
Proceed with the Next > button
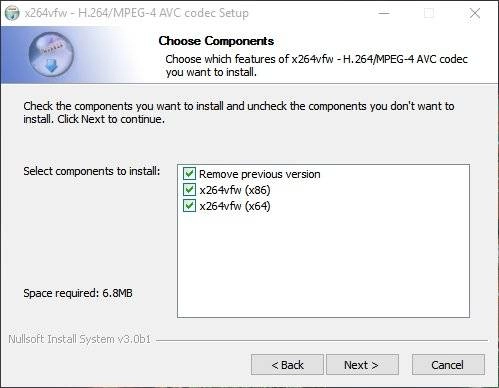[x=362, y=365]
